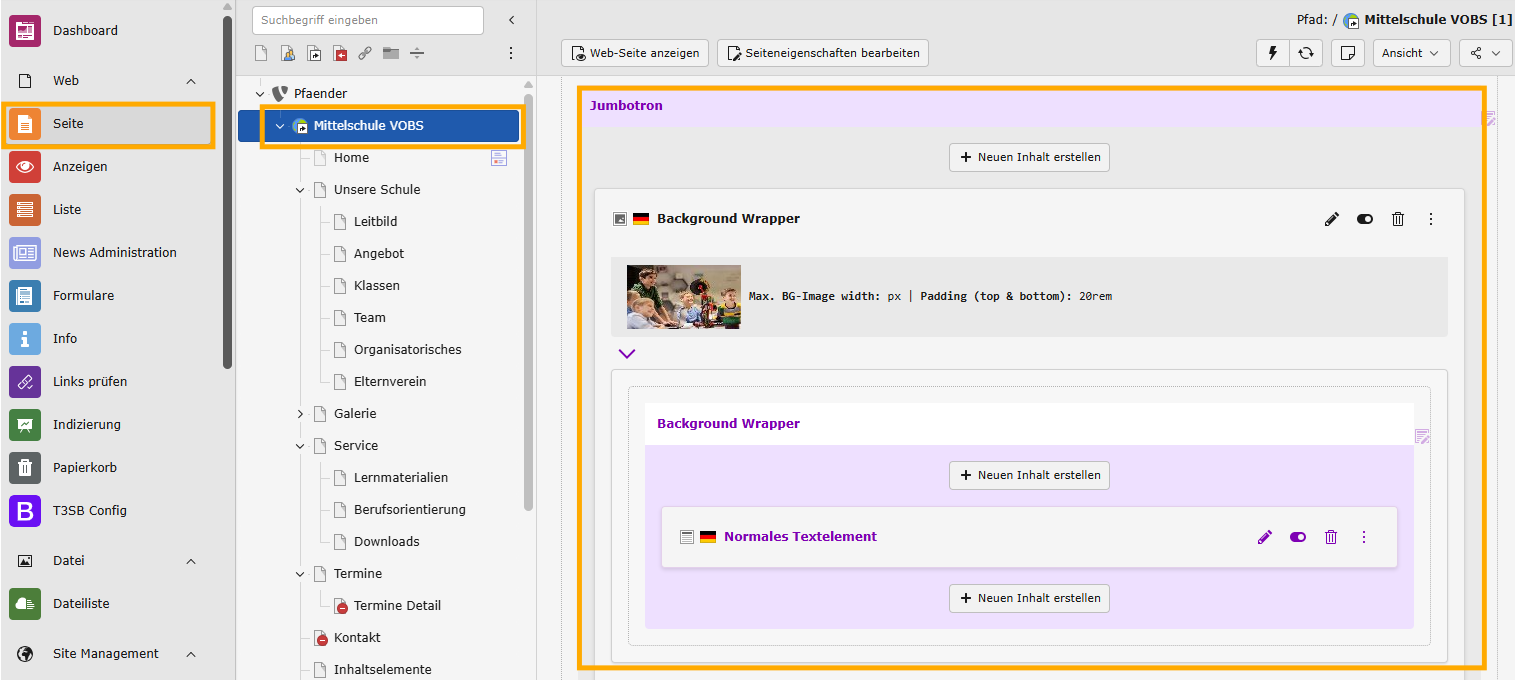Open the Ansicht dropdown
1515x680 pixels.
point(1411,53)
